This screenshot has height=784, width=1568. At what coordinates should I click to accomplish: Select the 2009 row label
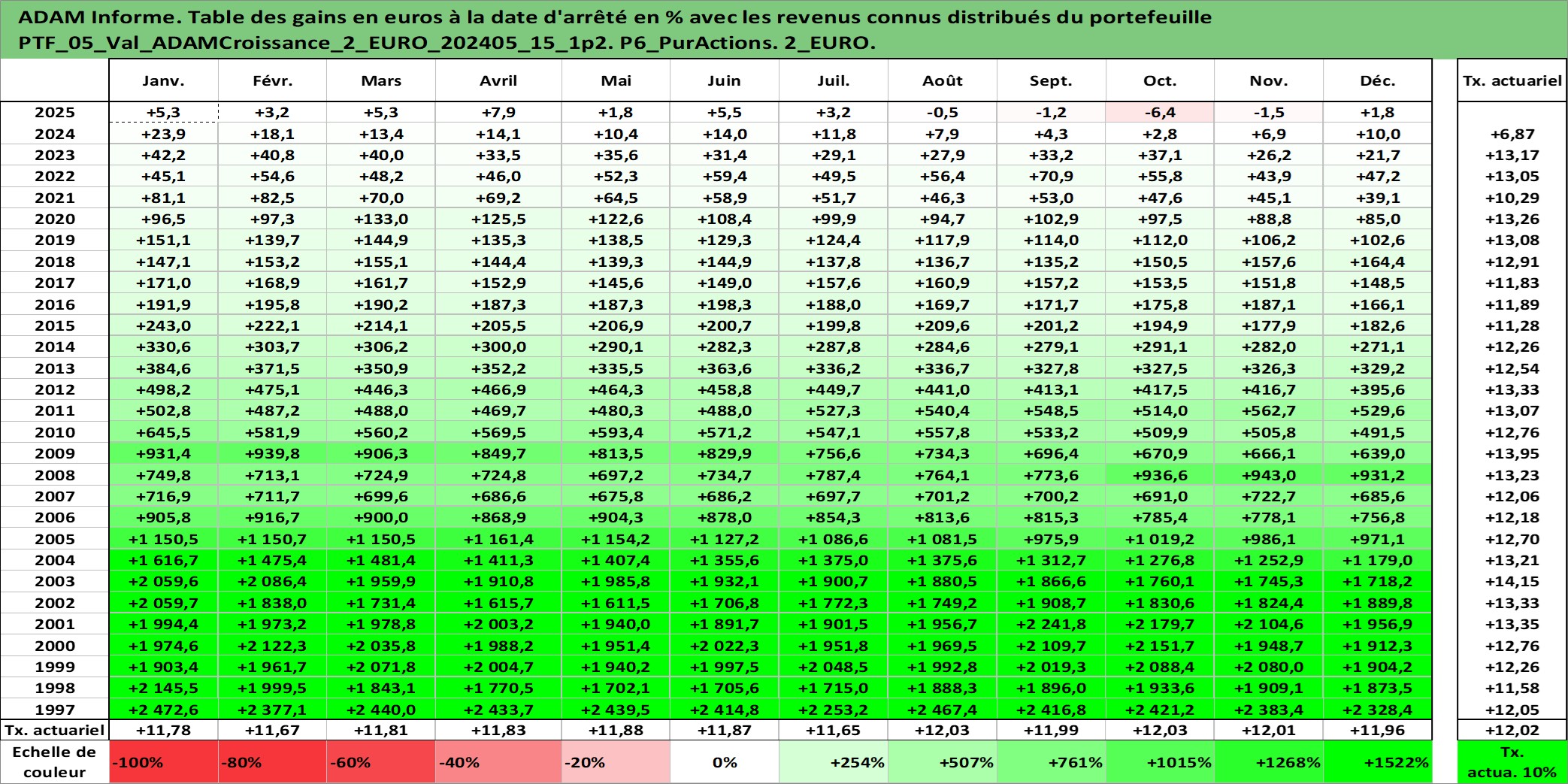(54, 453)
